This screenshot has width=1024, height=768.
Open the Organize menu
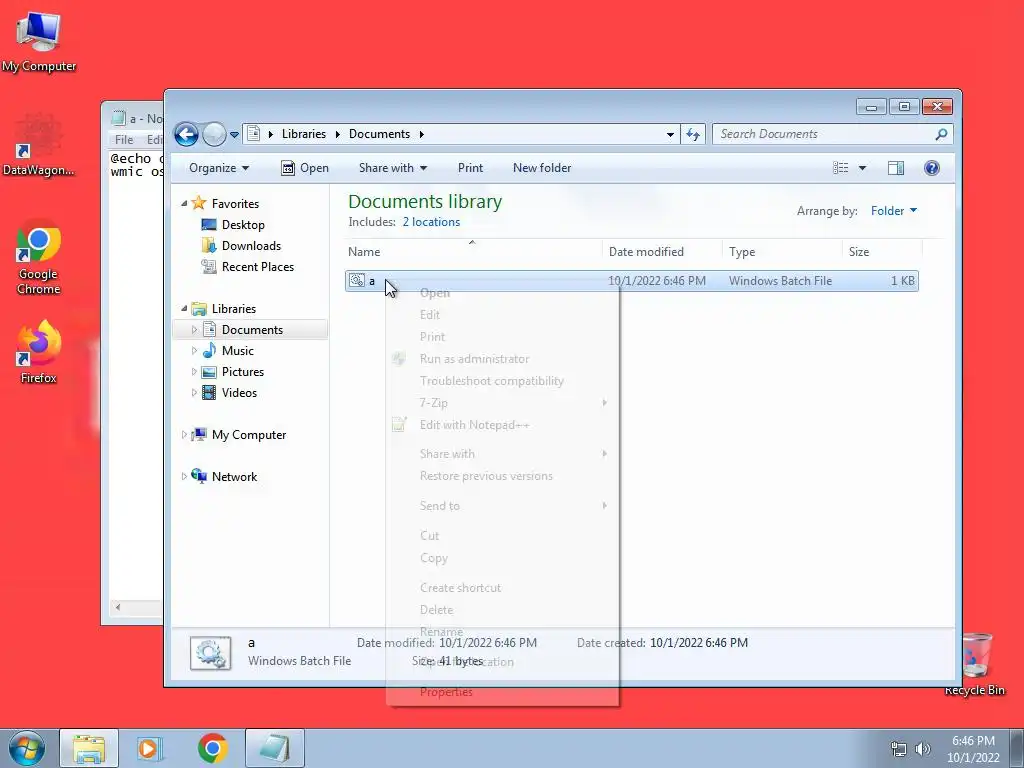click(219, 168)
